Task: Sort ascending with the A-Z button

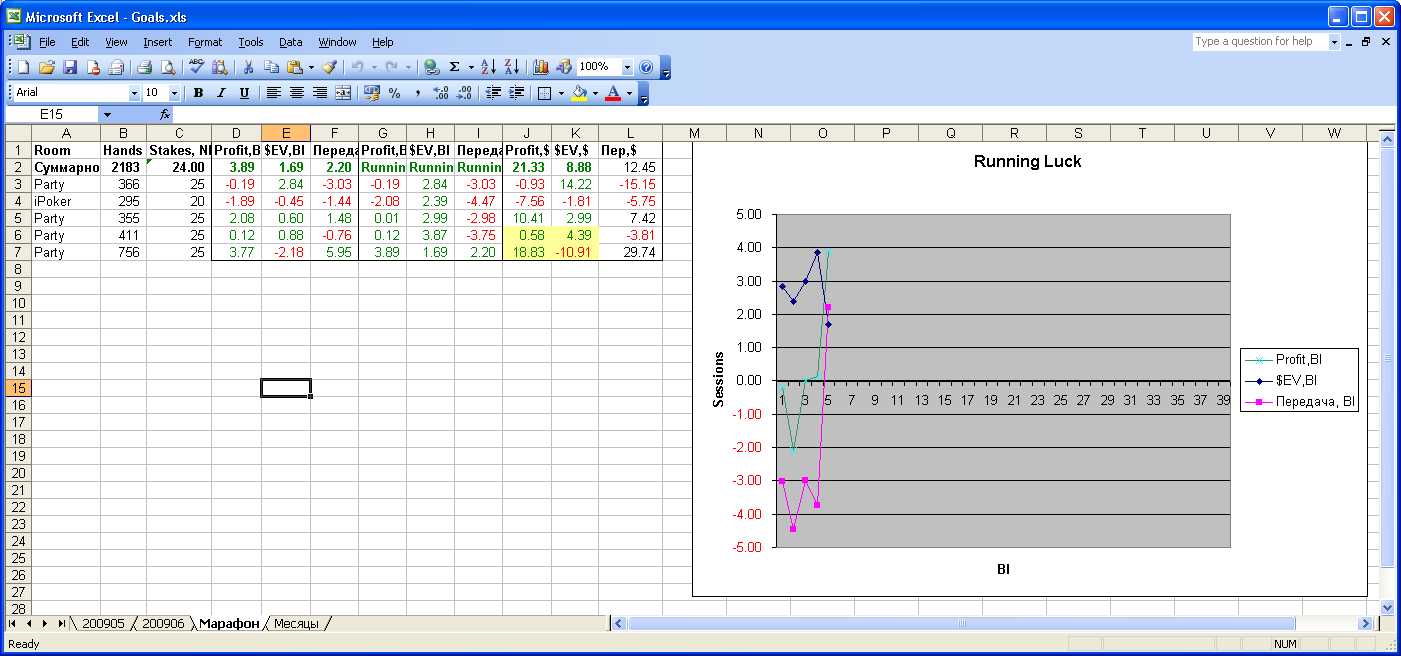Action: 488,67
